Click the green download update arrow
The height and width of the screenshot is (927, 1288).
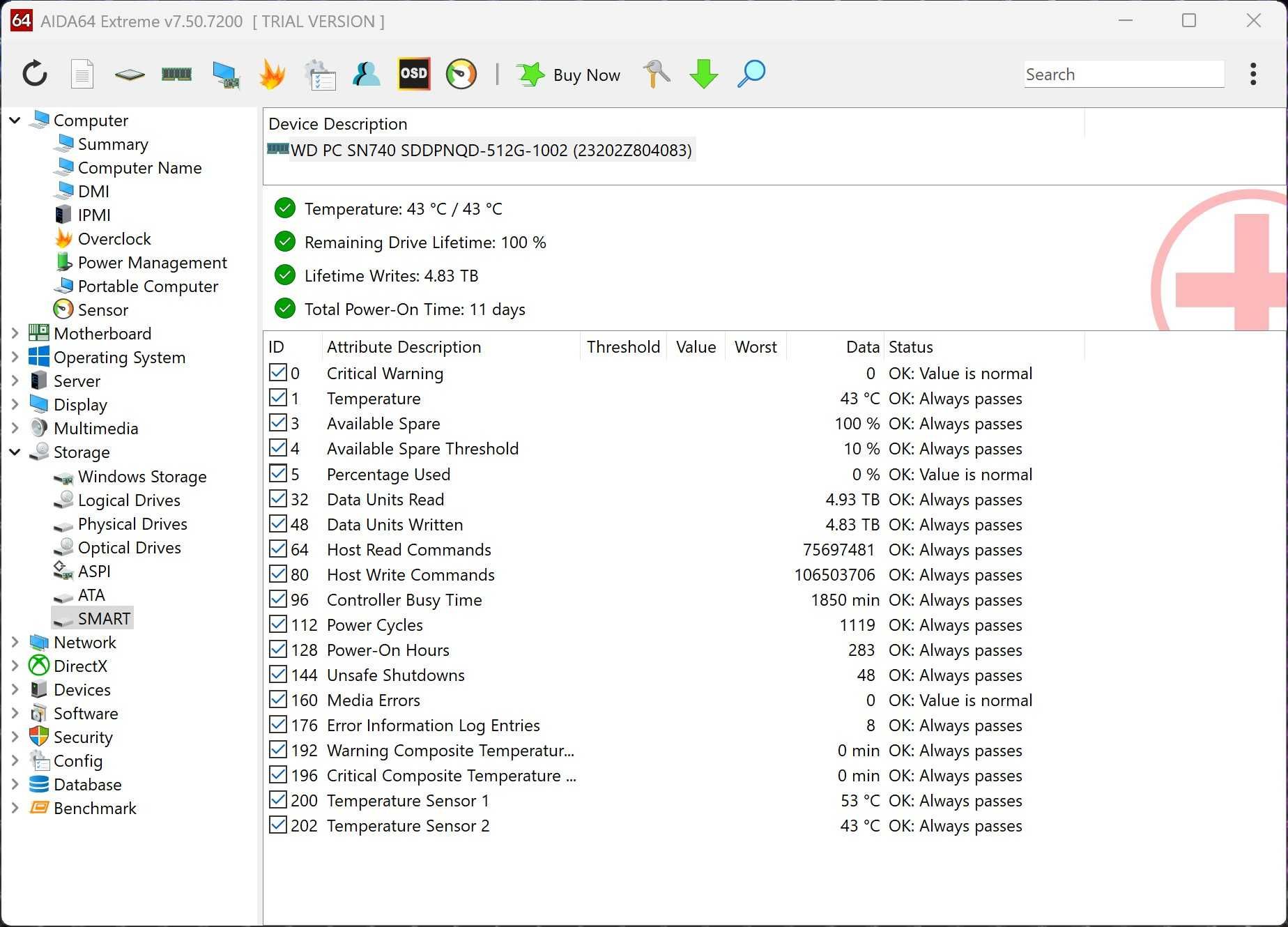click(703, 74)
